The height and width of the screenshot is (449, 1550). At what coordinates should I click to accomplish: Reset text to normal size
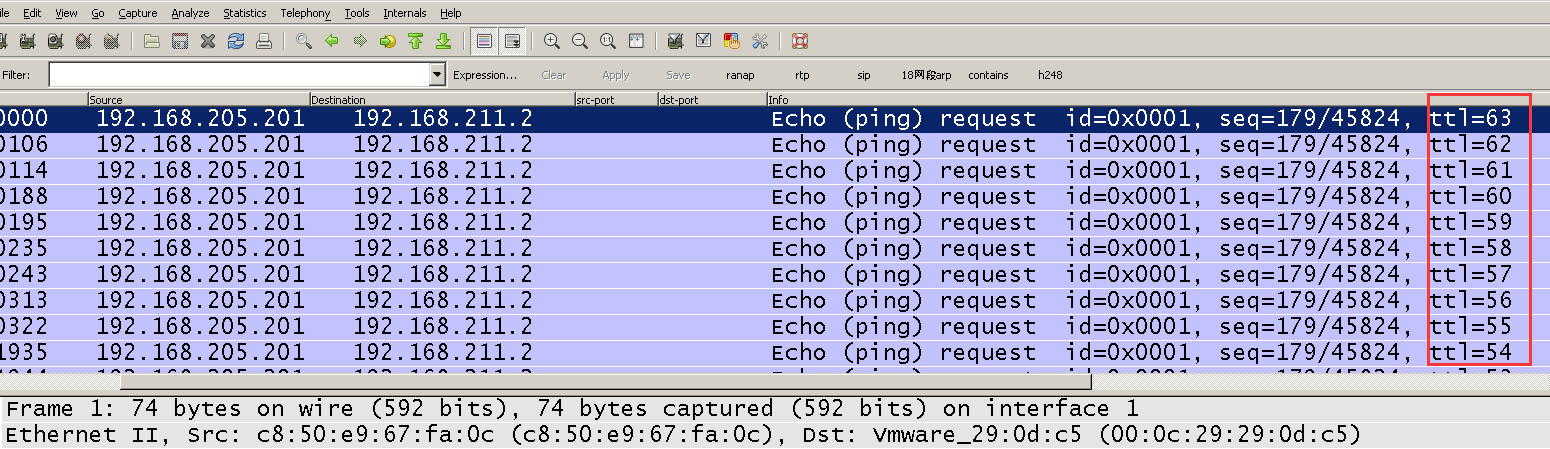tap(608, 41)
